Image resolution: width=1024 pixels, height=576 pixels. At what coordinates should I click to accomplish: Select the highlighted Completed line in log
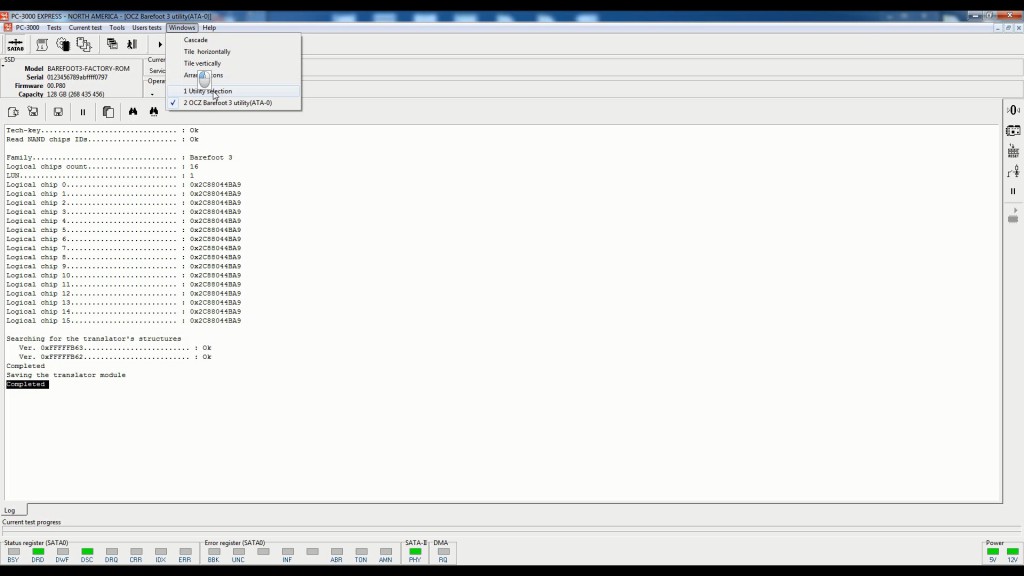(26, 383)
